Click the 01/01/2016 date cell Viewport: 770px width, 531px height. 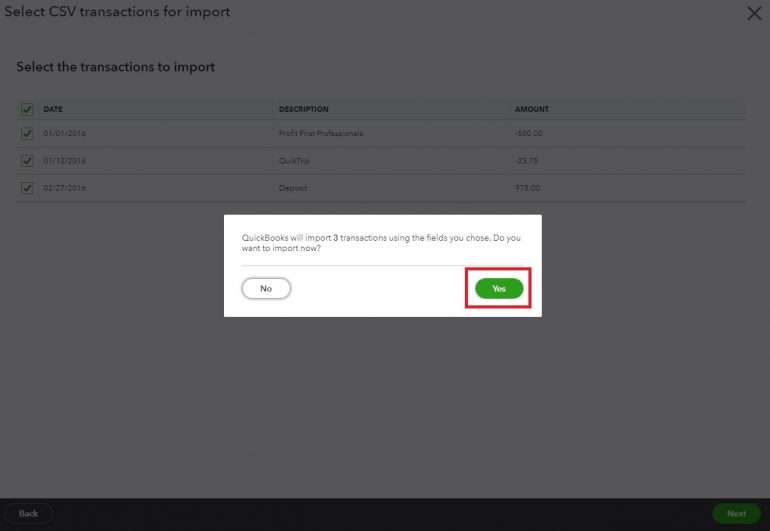pos(64,133)
